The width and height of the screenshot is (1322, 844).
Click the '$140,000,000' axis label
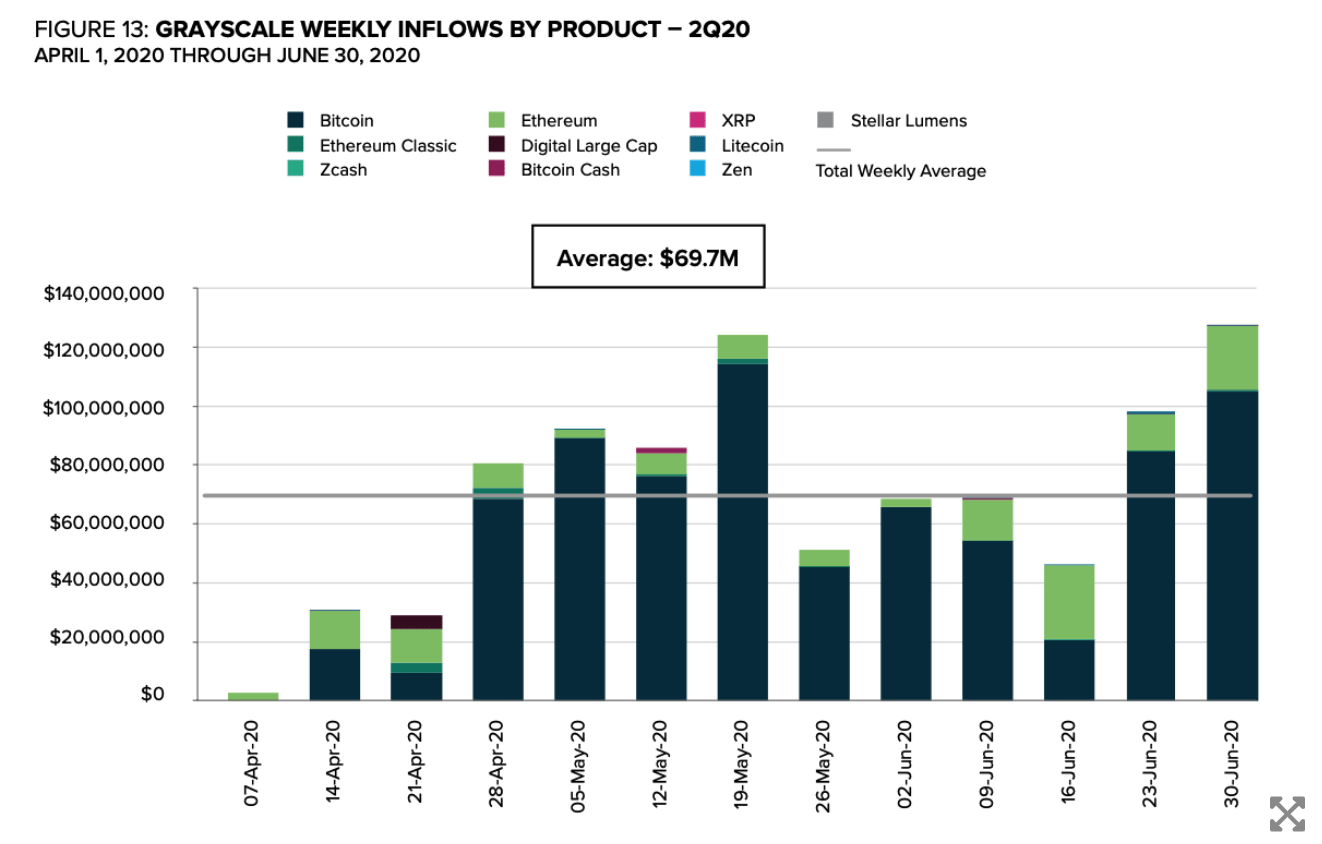click(104, 294)
